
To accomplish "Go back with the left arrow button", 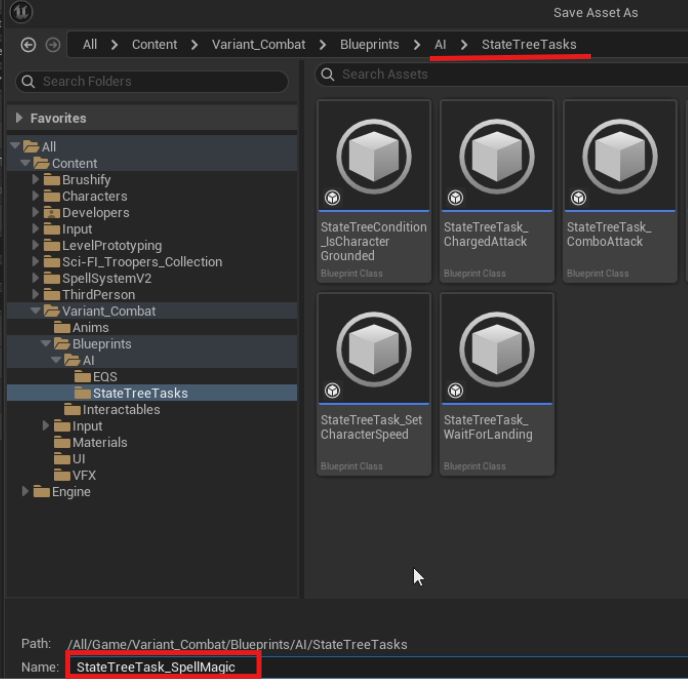I will click(28, 45).
